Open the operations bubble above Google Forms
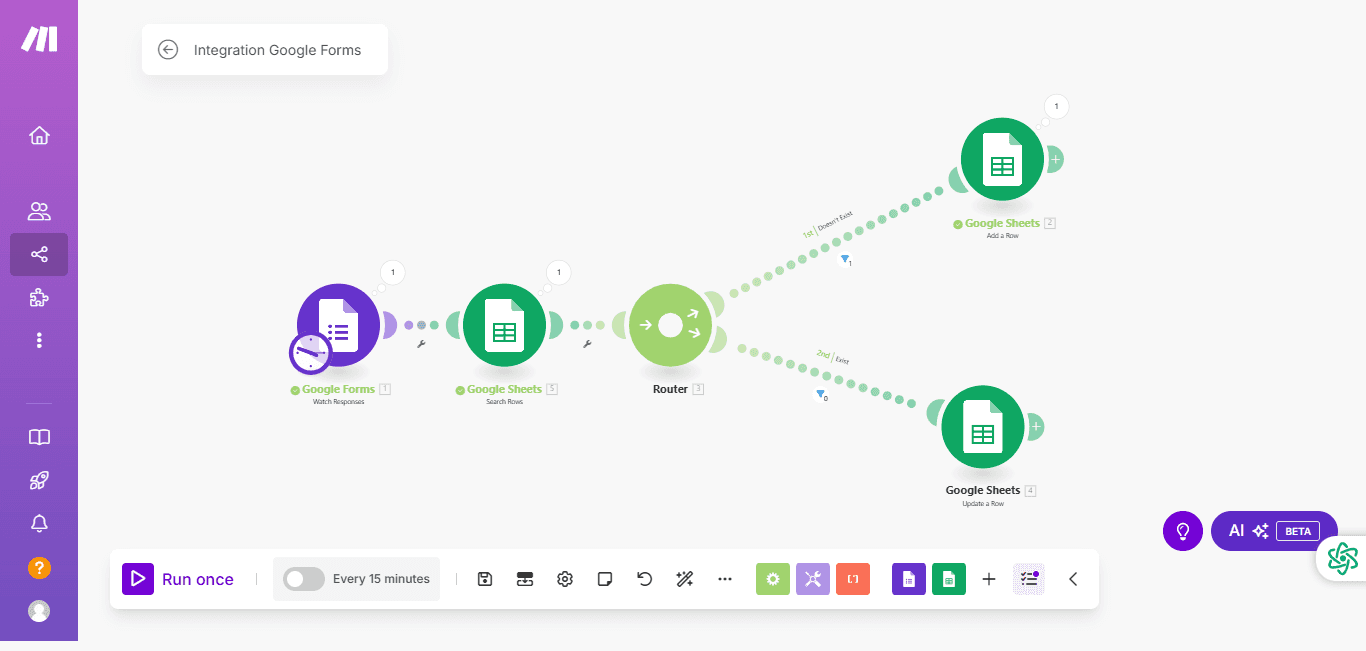Viewport: 1366px width, 651px height. tap(393, 272)
